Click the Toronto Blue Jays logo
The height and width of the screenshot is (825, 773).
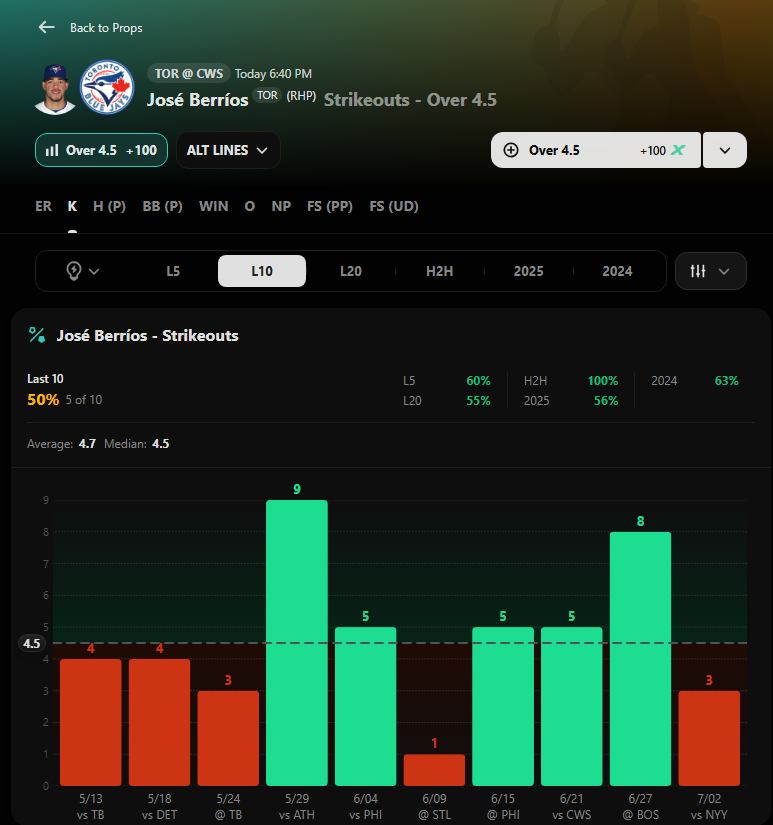107,87
